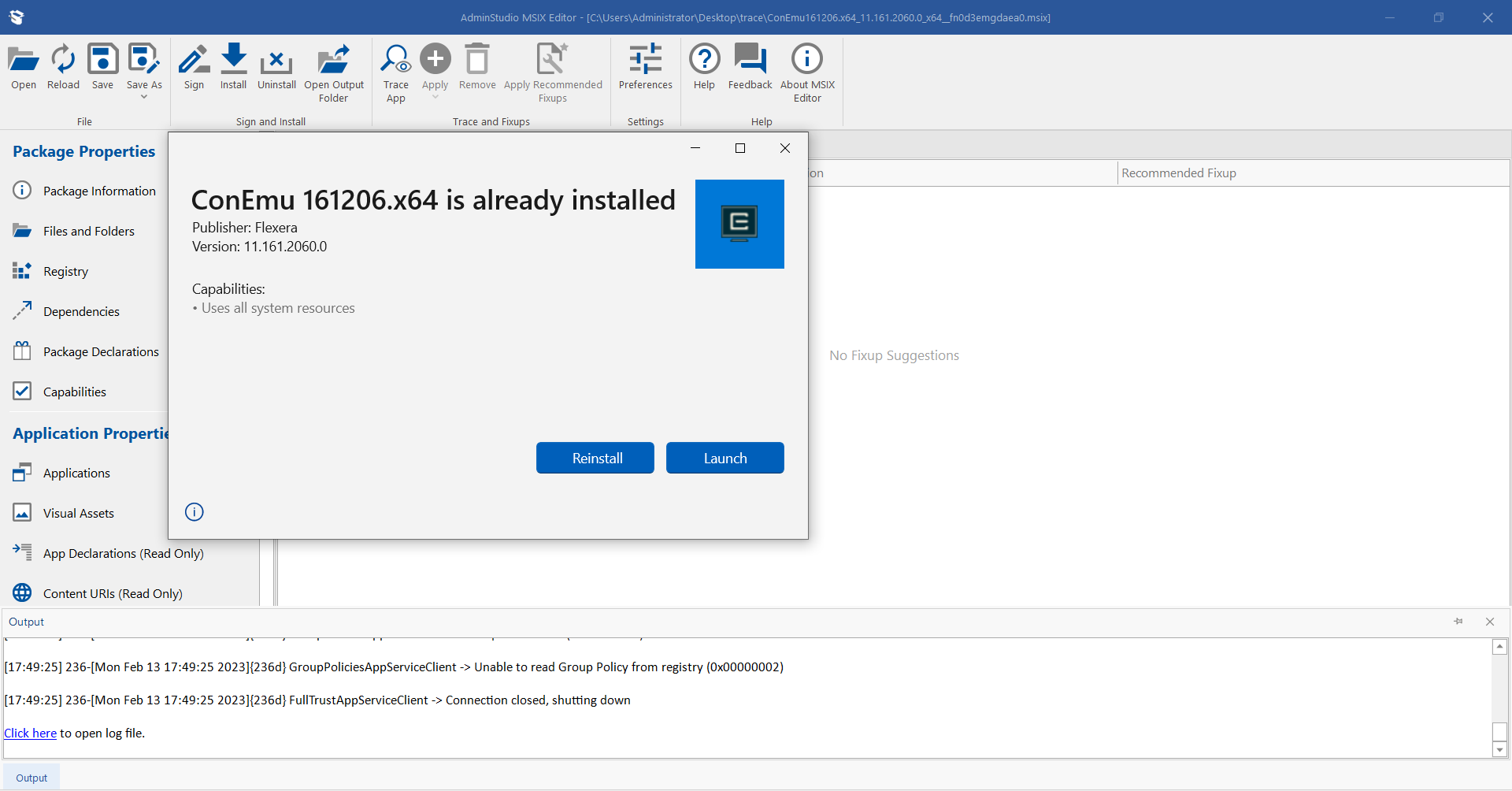Click the info circle in installer dialog
1512x791 pixels.
[195, 512]
